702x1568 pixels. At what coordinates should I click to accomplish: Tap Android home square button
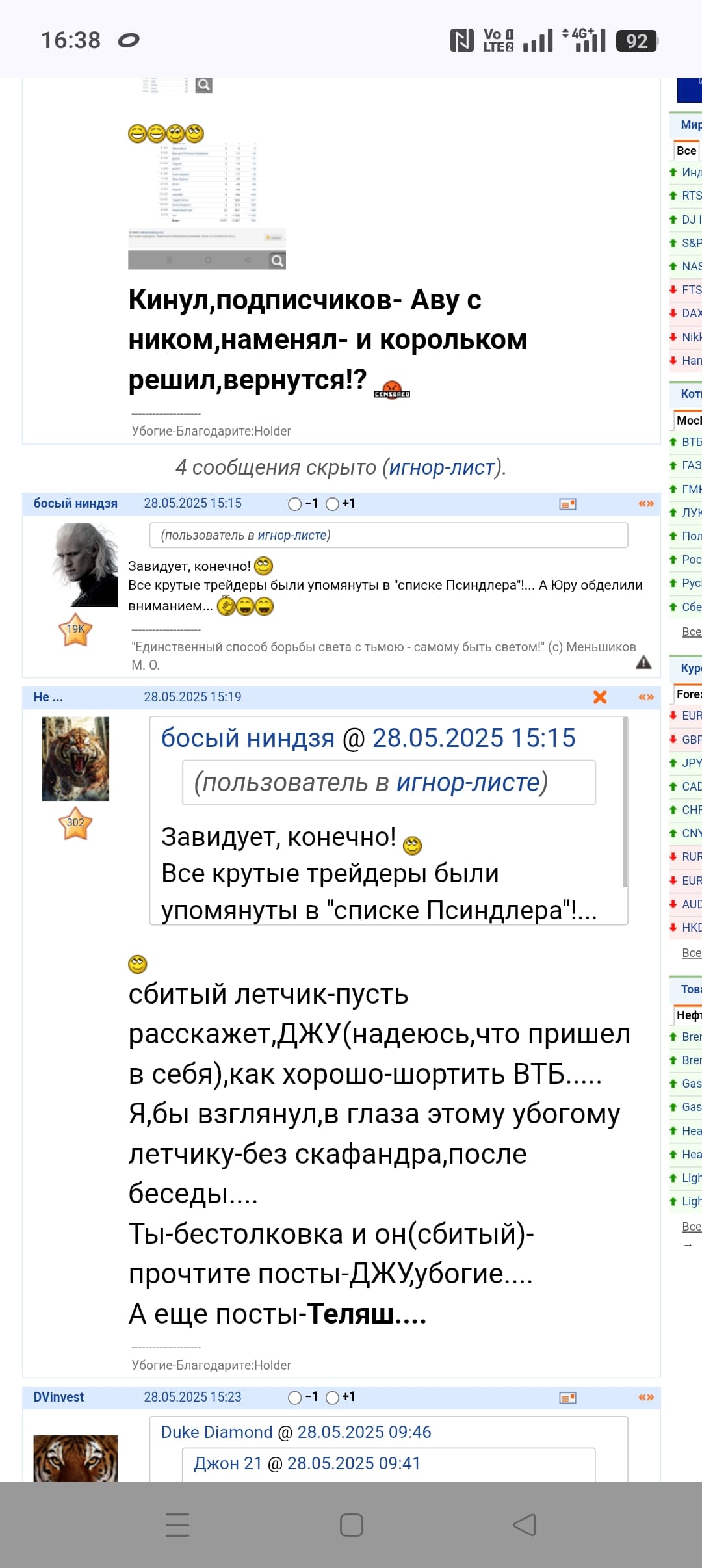pyautogui.click(x=352, y=1524)
